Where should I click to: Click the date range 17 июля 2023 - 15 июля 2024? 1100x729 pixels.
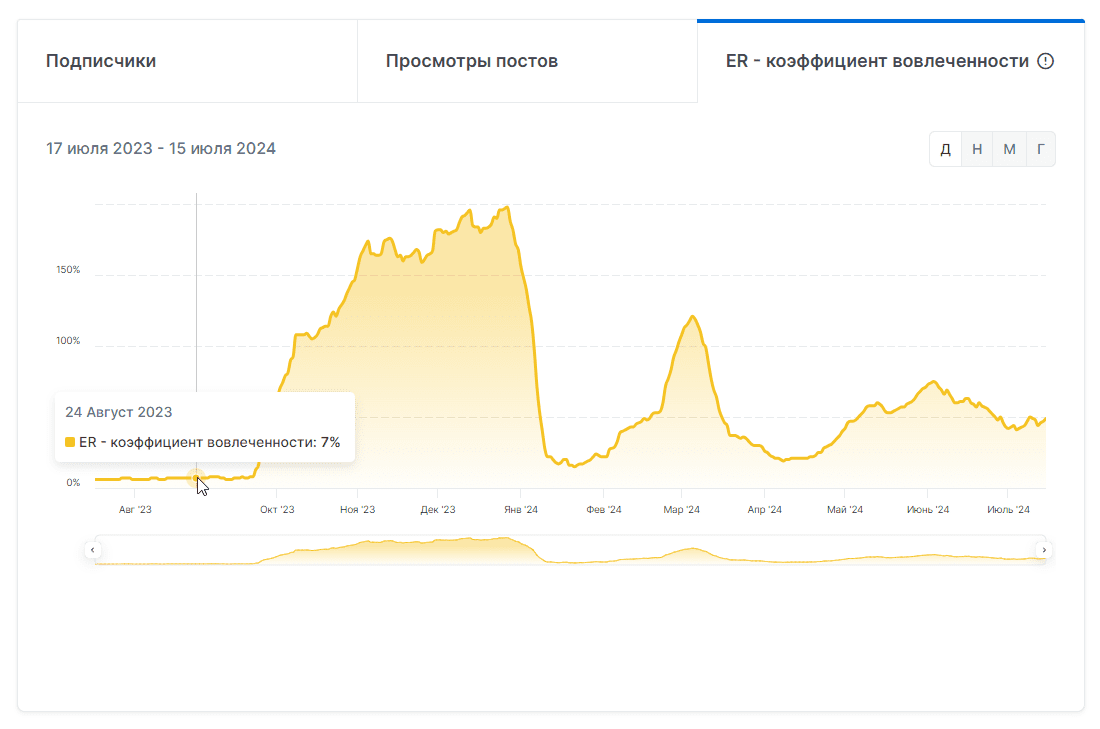pyautogui.click(x=161, y=149)
